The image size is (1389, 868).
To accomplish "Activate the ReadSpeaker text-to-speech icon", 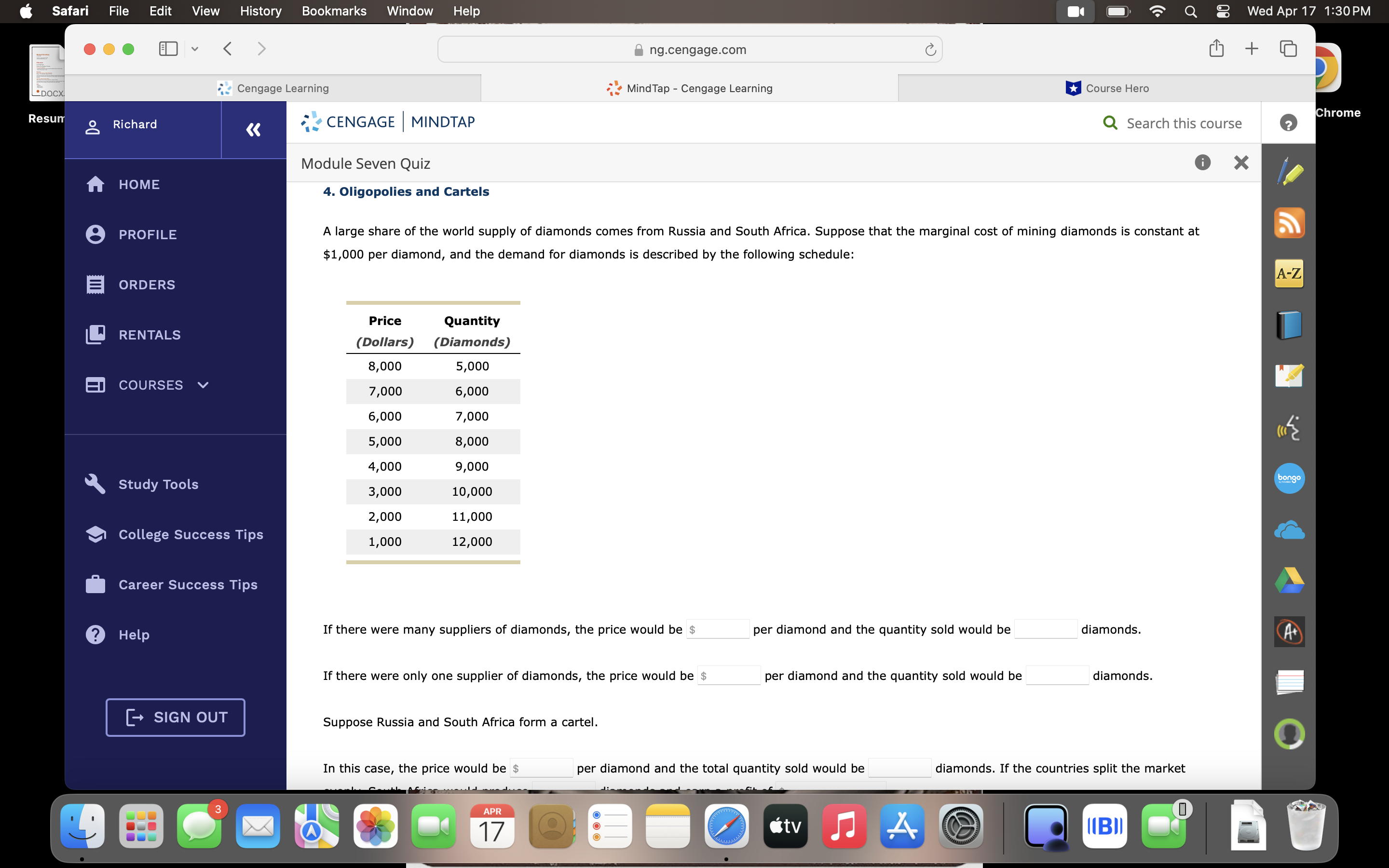I will pyautogui.click(x=1290, y=427).
